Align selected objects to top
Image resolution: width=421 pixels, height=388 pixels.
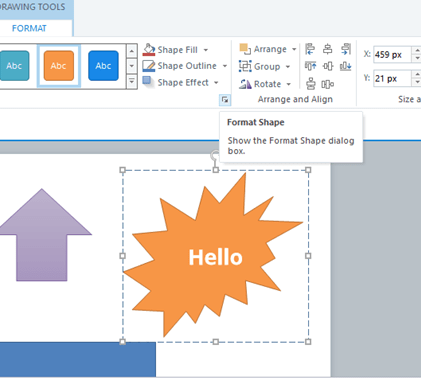coord(310,66)
